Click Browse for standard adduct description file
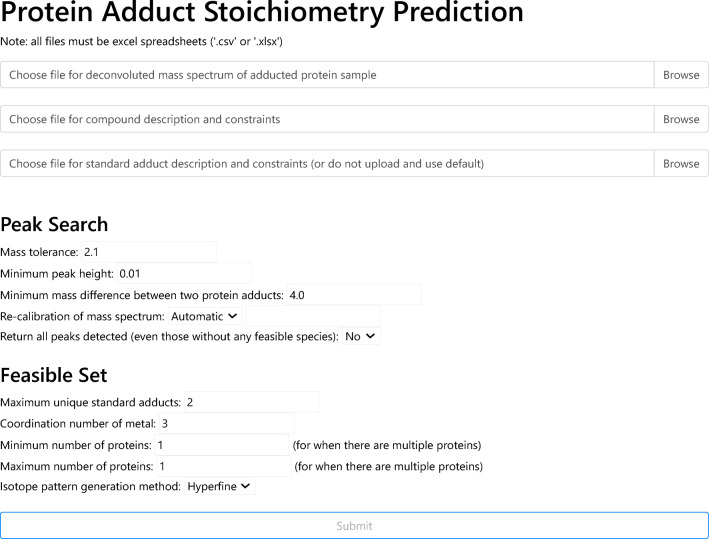 tap(681, 163)
